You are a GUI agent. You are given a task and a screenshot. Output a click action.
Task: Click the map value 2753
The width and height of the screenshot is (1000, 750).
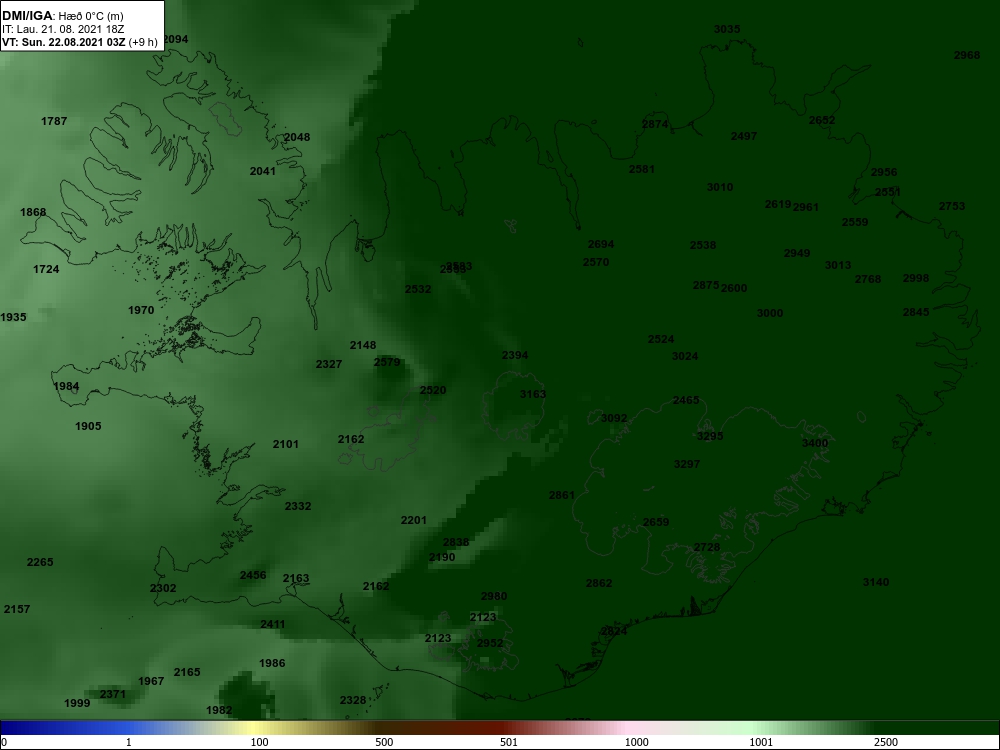tap(952, 206)
